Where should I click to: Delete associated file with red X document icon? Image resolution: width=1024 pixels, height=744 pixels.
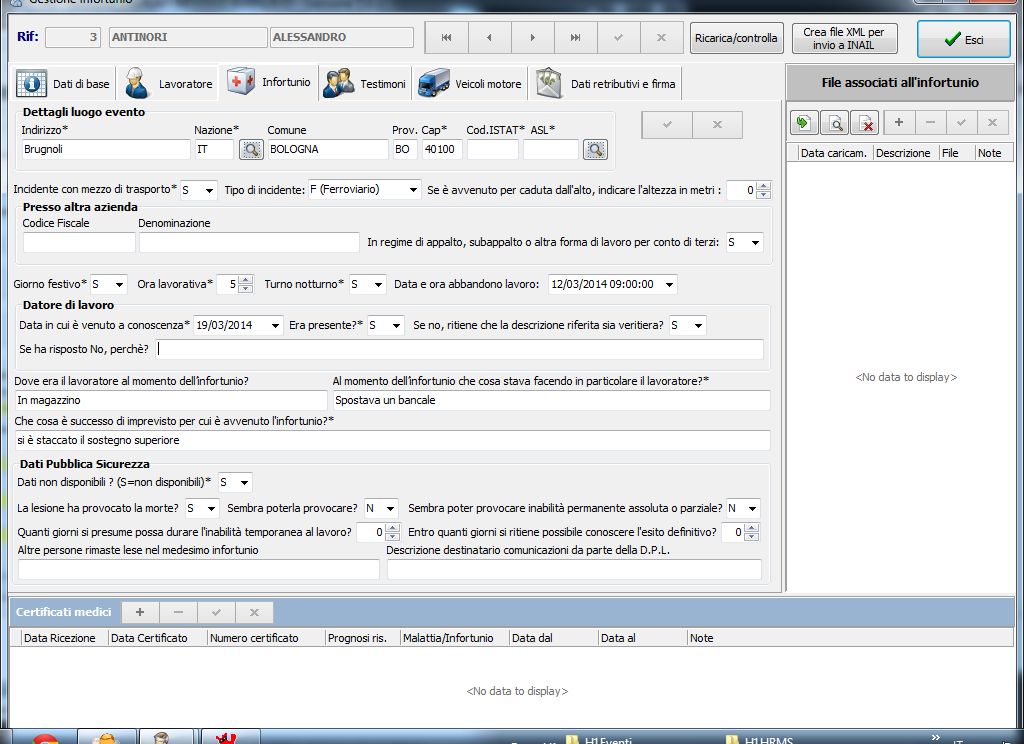pyautogui.click(x=865, y=123)
